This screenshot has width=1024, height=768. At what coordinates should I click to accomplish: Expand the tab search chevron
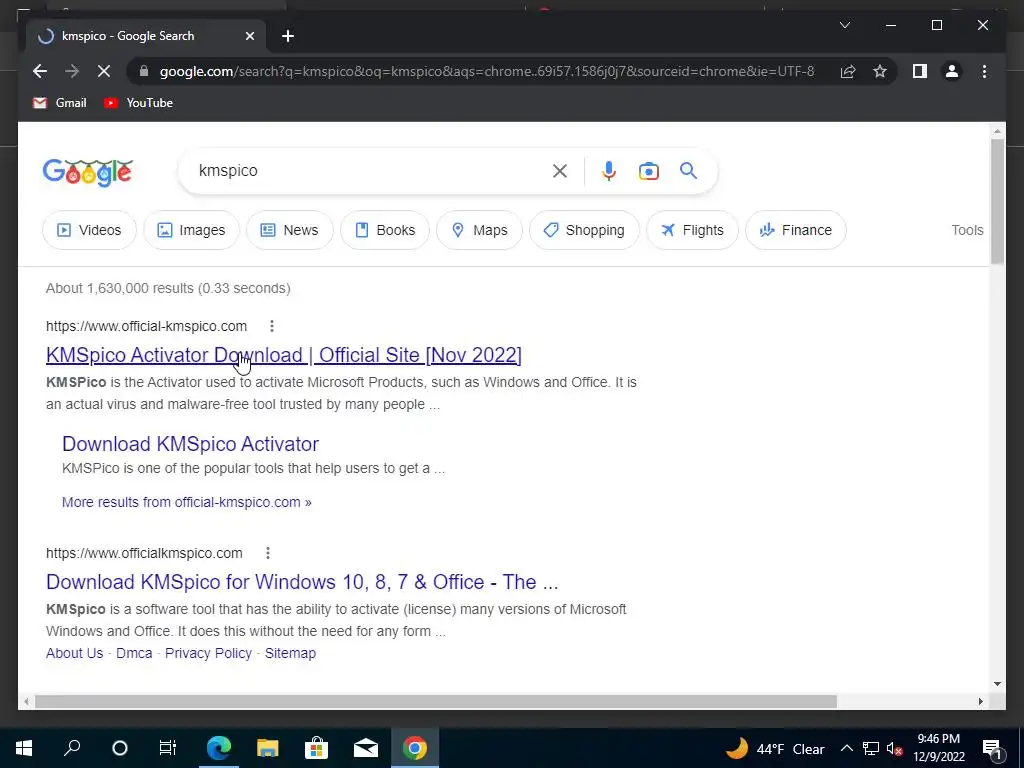845,25
